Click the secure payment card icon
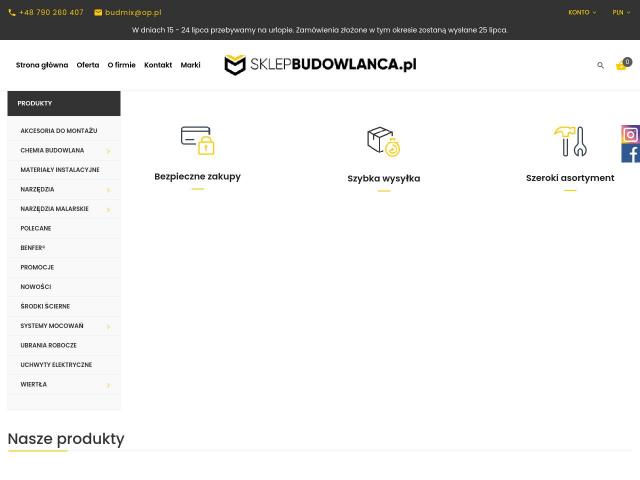The height and width of the screenshot is (480, 640). [198, 140]
